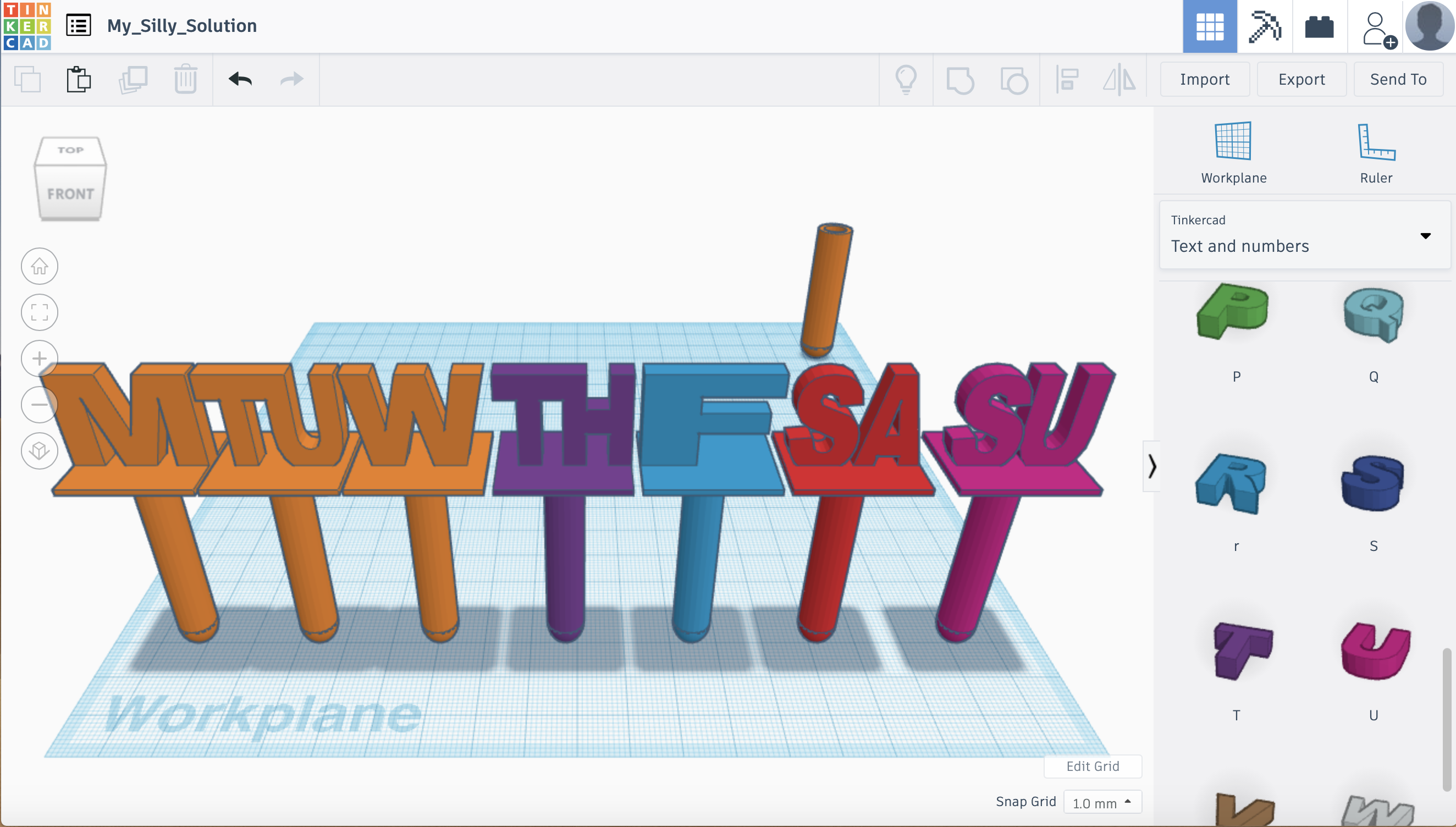The width and height of the screenshot is (1456, 827).
Task: Click the Edit Grid button
Action: pyautogui.click(x=1092, y=765)
